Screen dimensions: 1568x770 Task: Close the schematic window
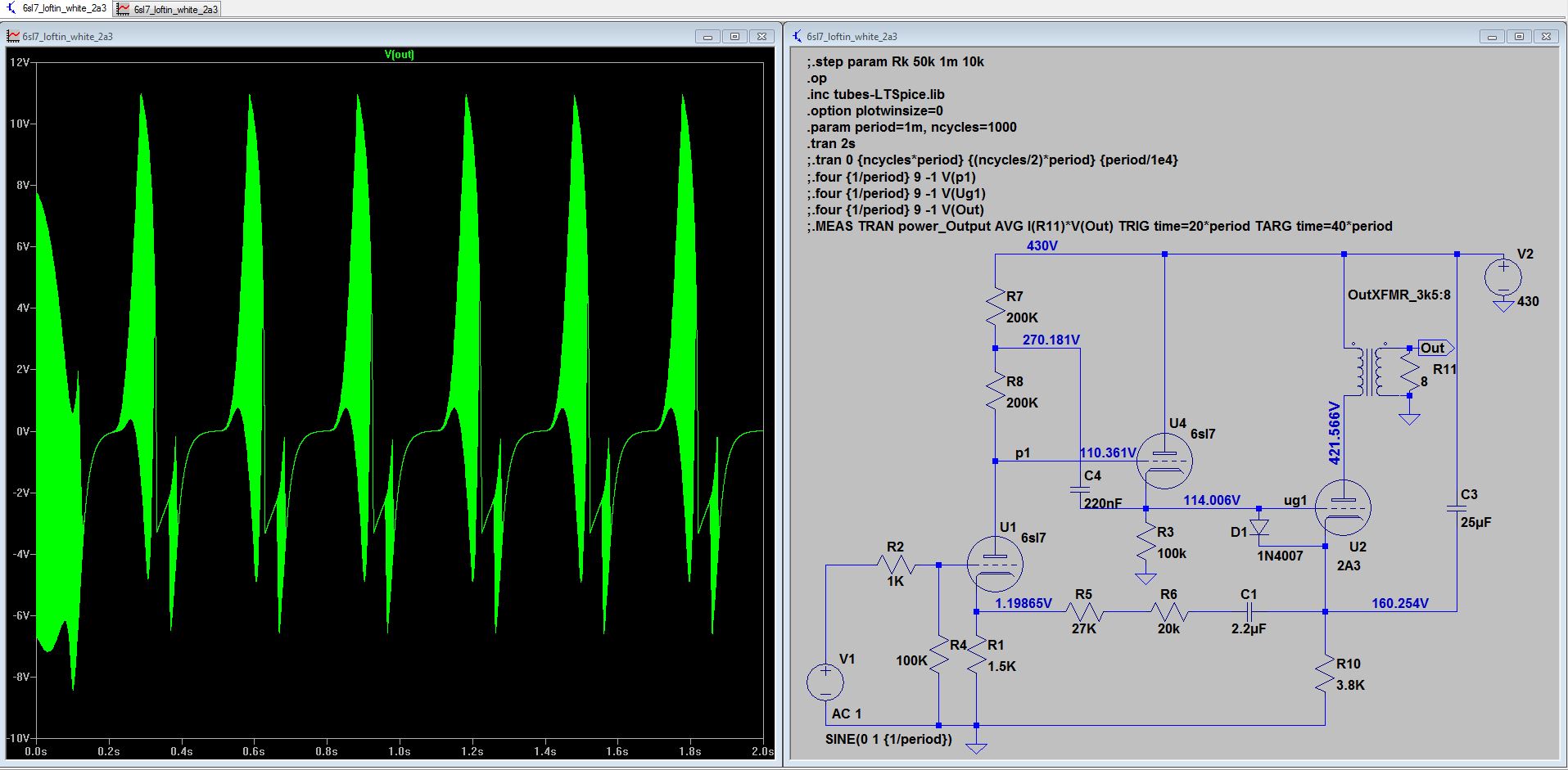point(1546,36)
